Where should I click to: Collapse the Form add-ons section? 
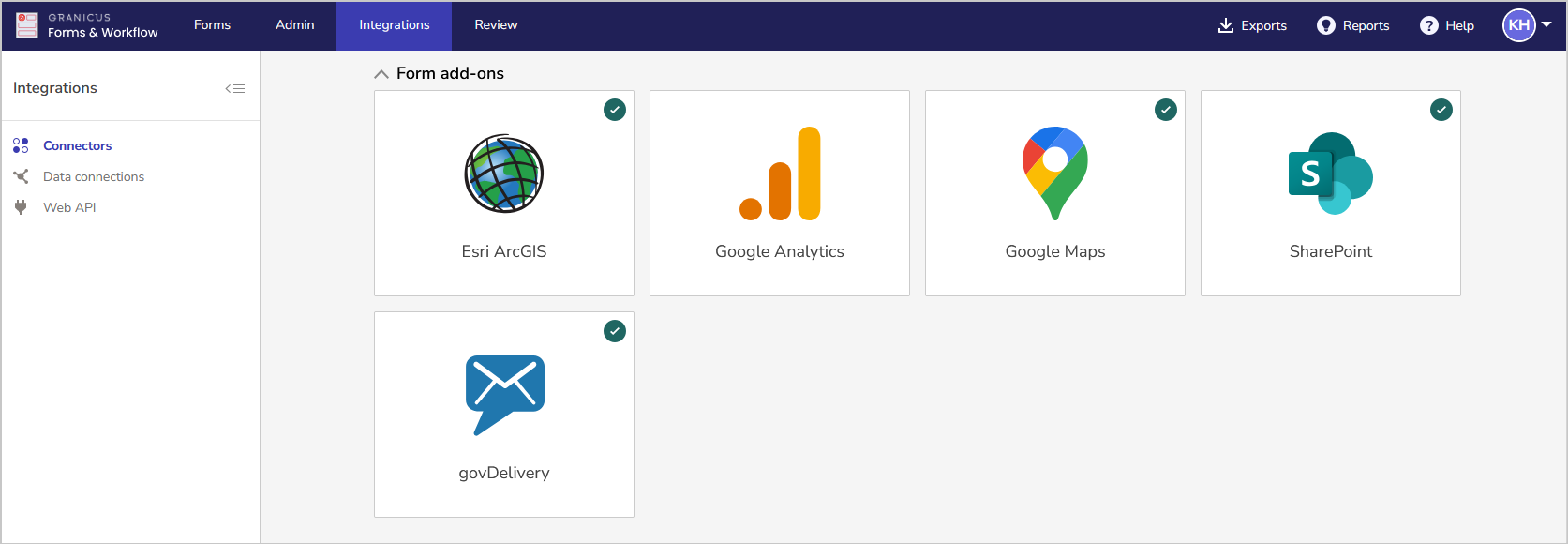tap(381, 72)
